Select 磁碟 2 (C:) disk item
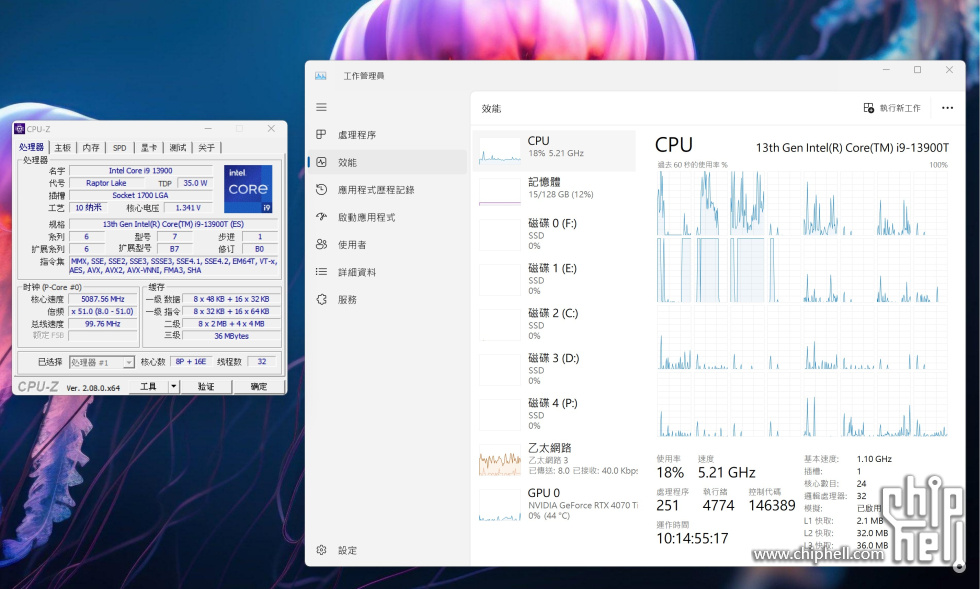Viewport: 980px width, 589px height. 554,324
